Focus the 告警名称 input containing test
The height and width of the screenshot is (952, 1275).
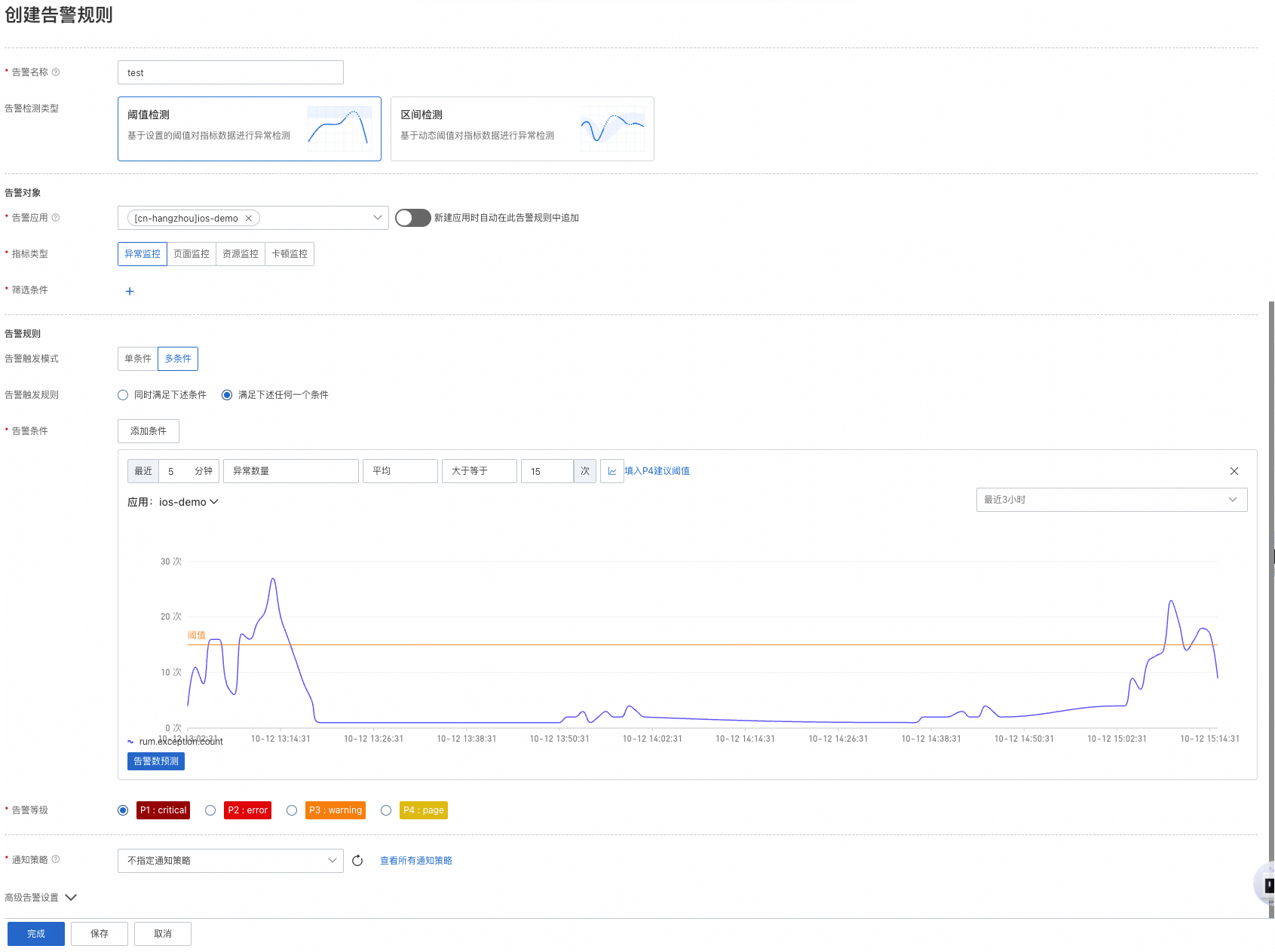pos(231,72)
